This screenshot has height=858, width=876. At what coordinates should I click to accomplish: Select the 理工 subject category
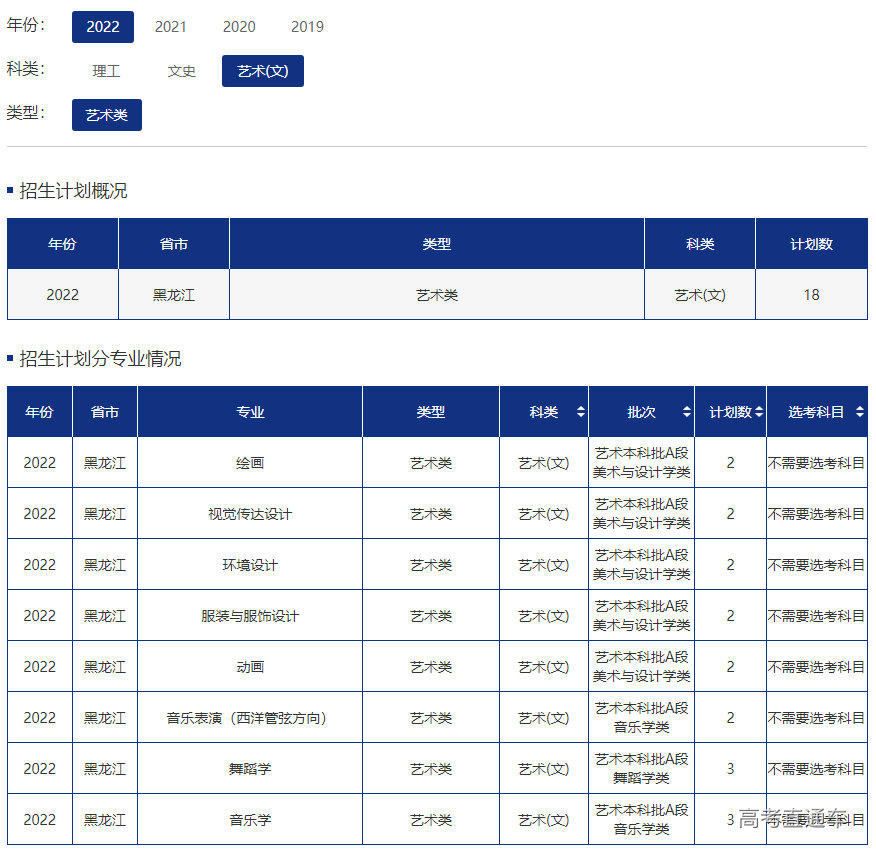[106, 71]
